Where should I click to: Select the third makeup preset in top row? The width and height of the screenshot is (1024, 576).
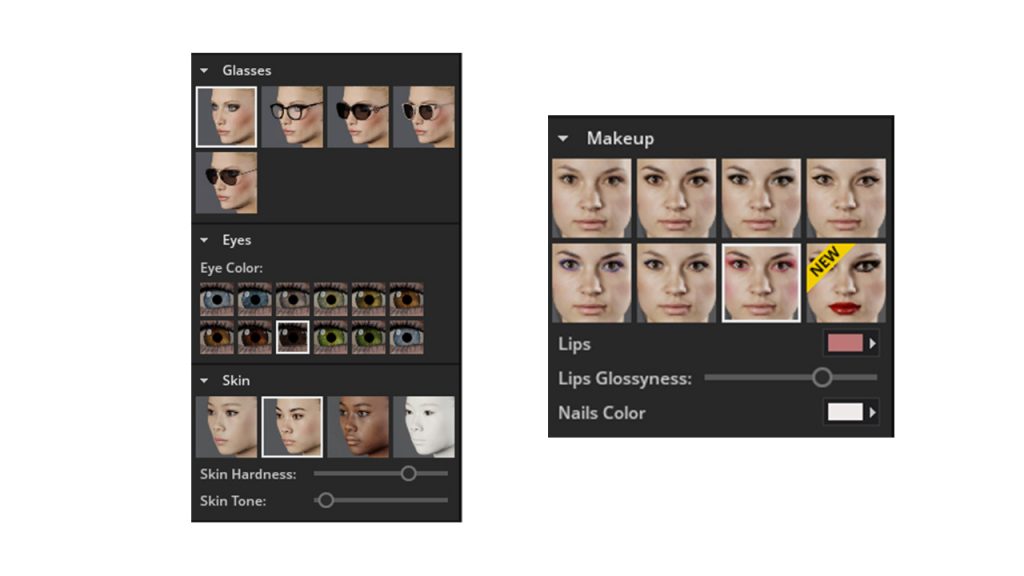pos(761,198)
